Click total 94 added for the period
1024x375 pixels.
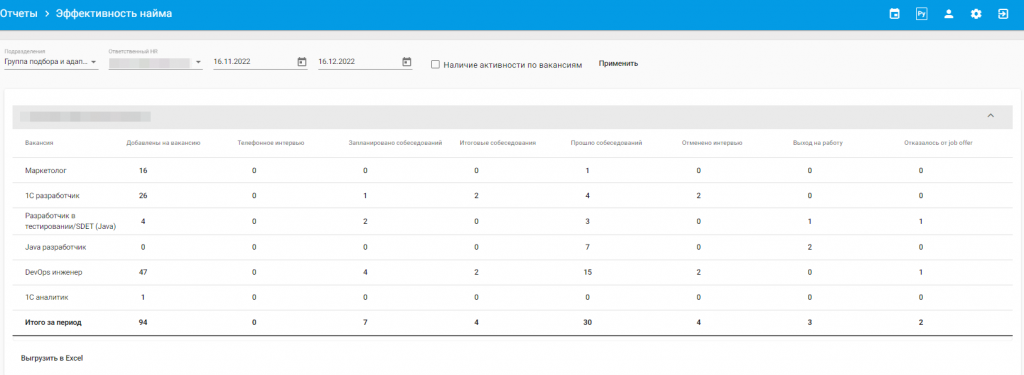[x=143, y=323]
